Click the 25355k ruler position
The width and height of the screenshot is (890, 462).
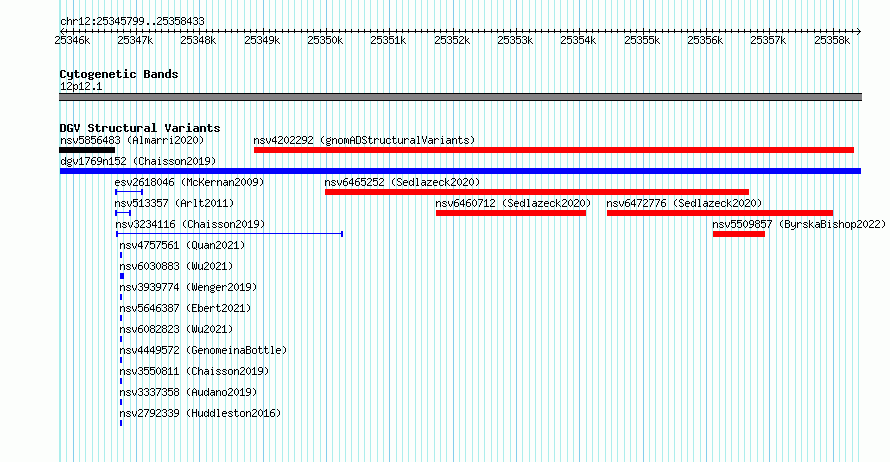tap(643, 40)
